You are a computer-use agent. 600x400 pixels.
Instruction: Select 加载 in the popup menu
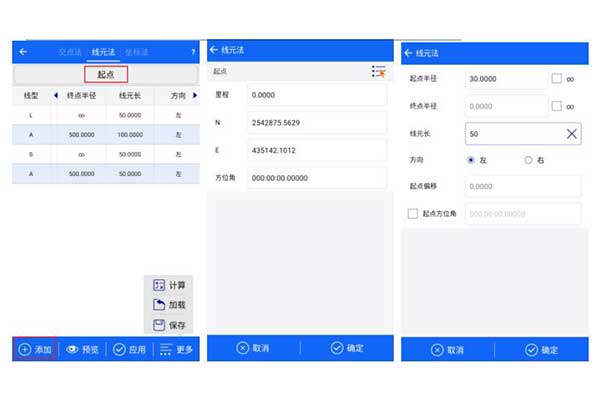pos(168,305)
